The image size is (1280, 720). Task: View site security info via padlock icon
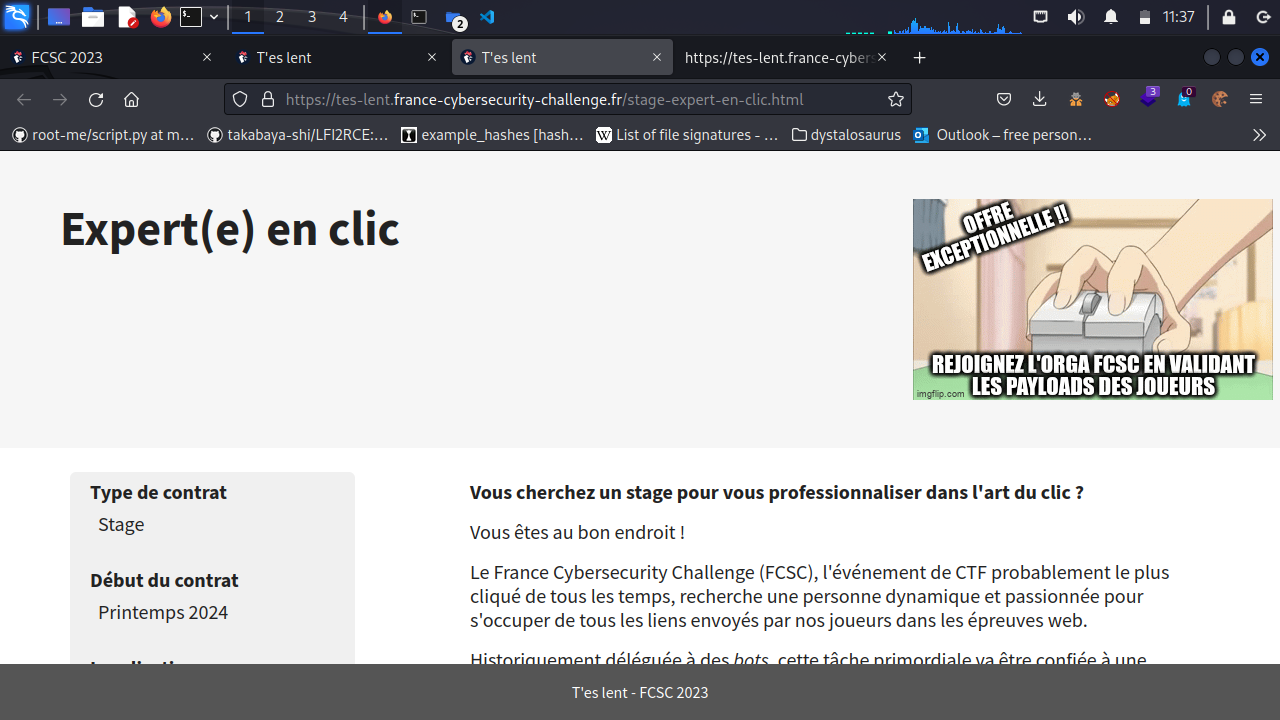[x=267, y=99]
